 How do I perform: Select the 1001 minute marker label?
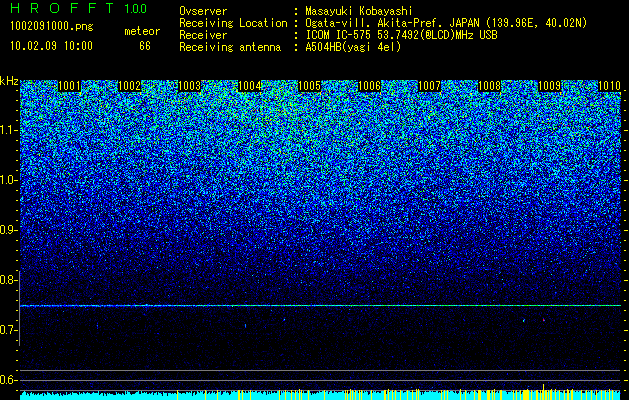pos(69,86)
